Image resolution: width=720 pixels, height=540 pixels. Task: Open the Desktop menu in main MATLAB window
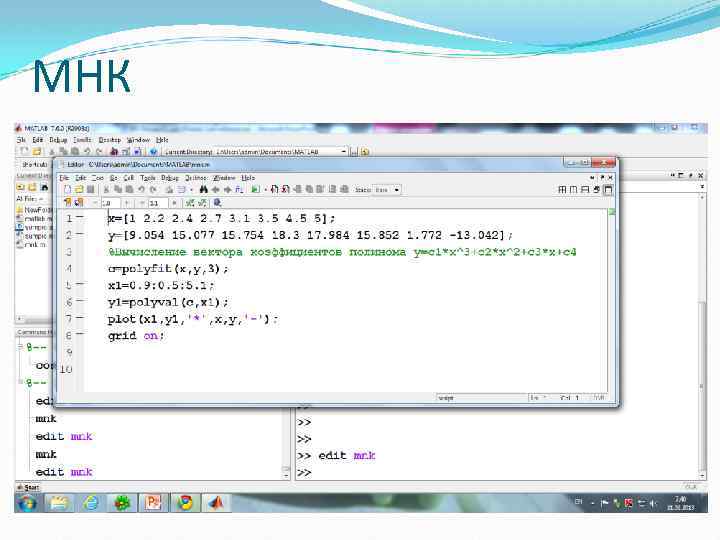110,140
